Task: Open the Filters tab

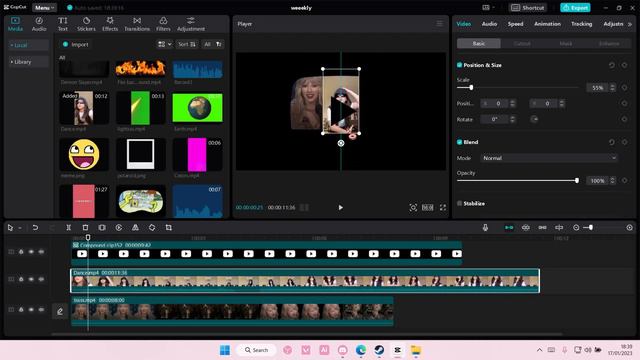Action: 163,24
